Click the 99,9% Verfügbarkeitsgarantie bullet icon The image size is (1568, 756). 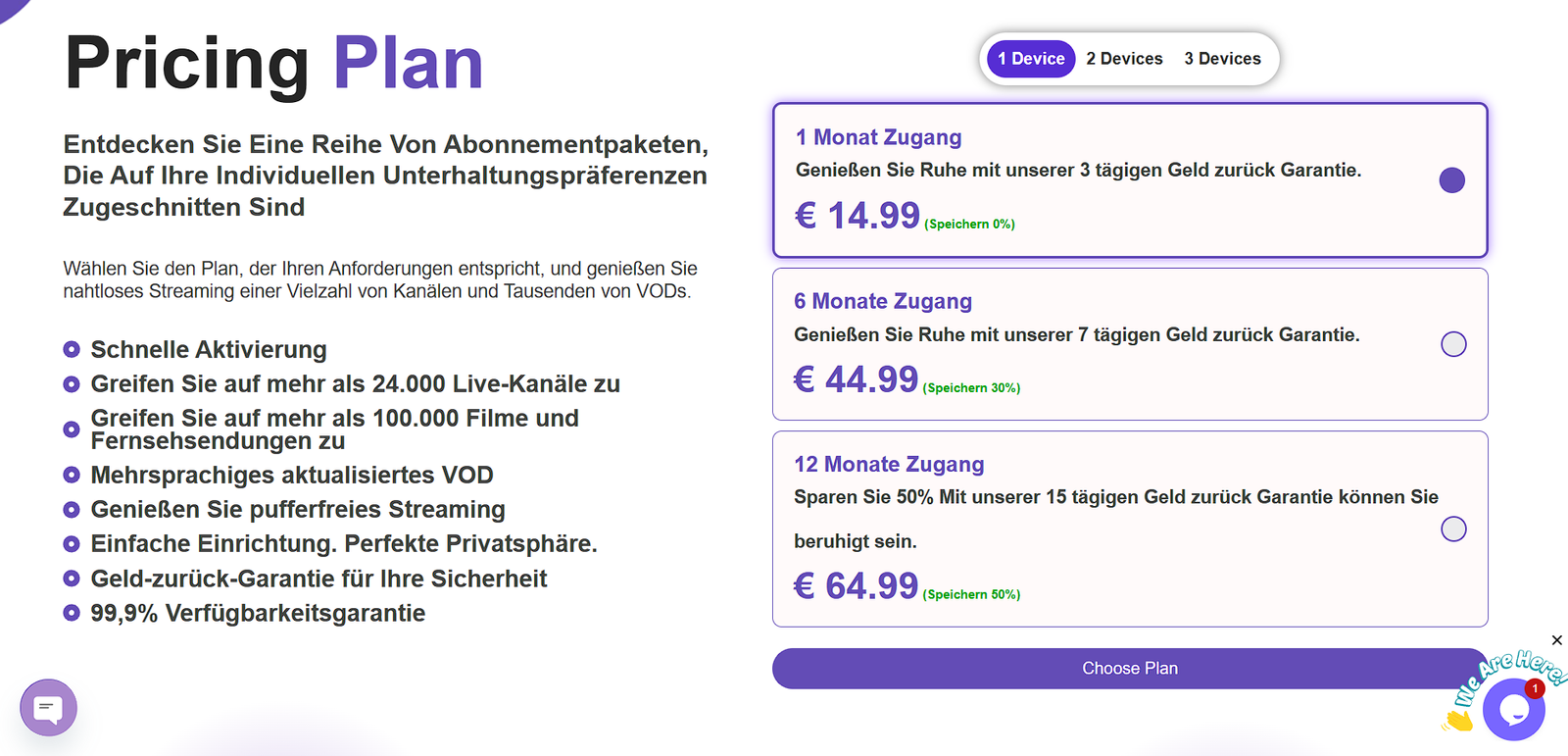point(72,613)
